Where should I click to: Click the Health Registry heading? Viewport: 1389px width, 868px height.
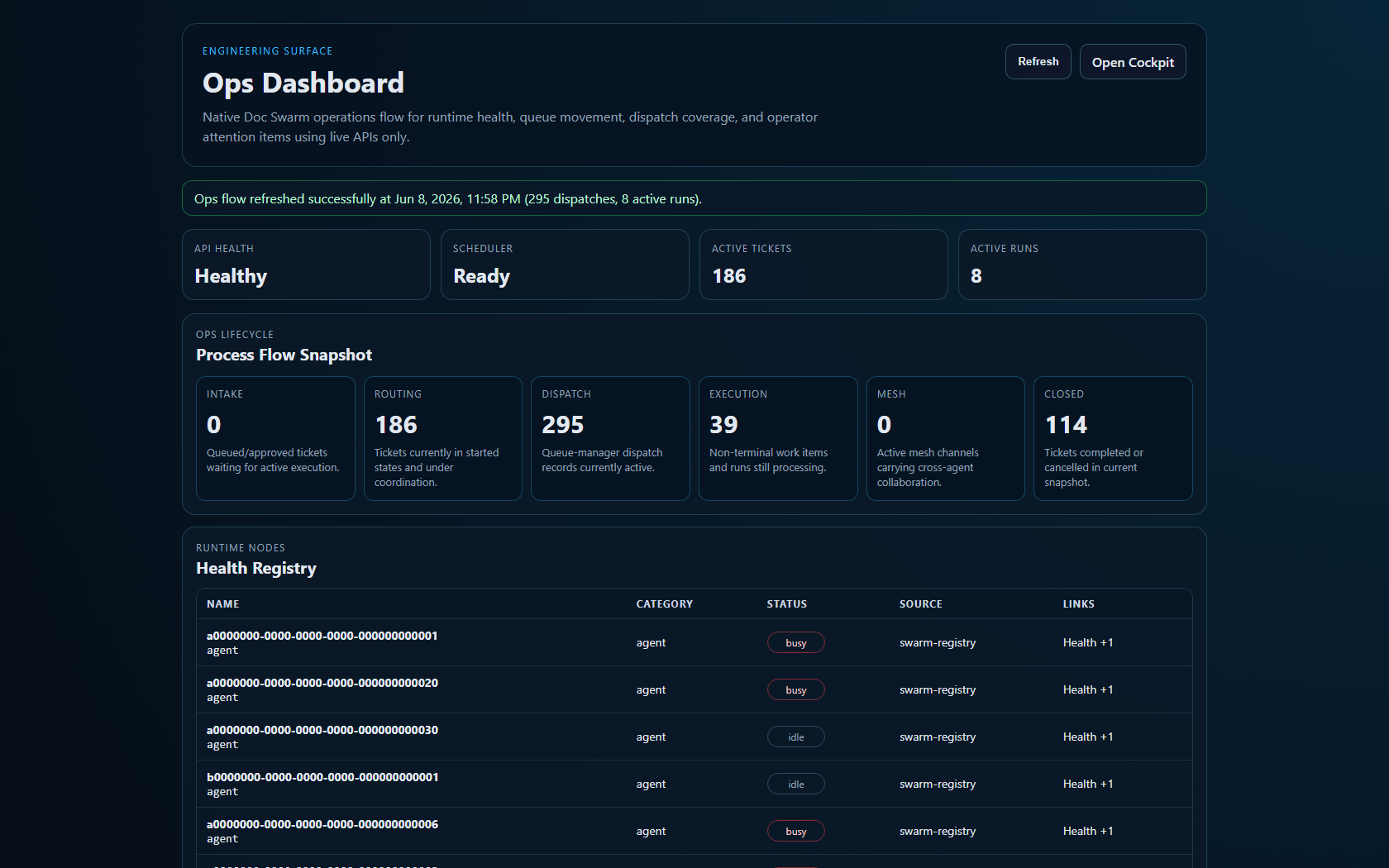256,568
